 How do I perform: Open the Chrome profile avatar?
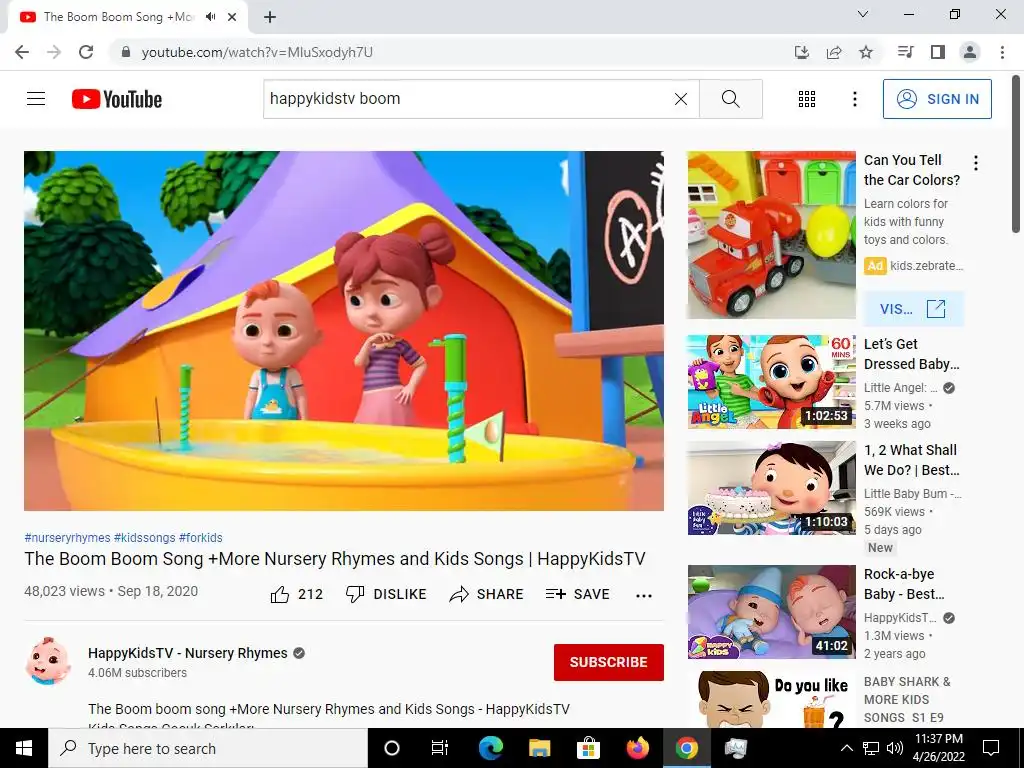(x=970, y=52)
